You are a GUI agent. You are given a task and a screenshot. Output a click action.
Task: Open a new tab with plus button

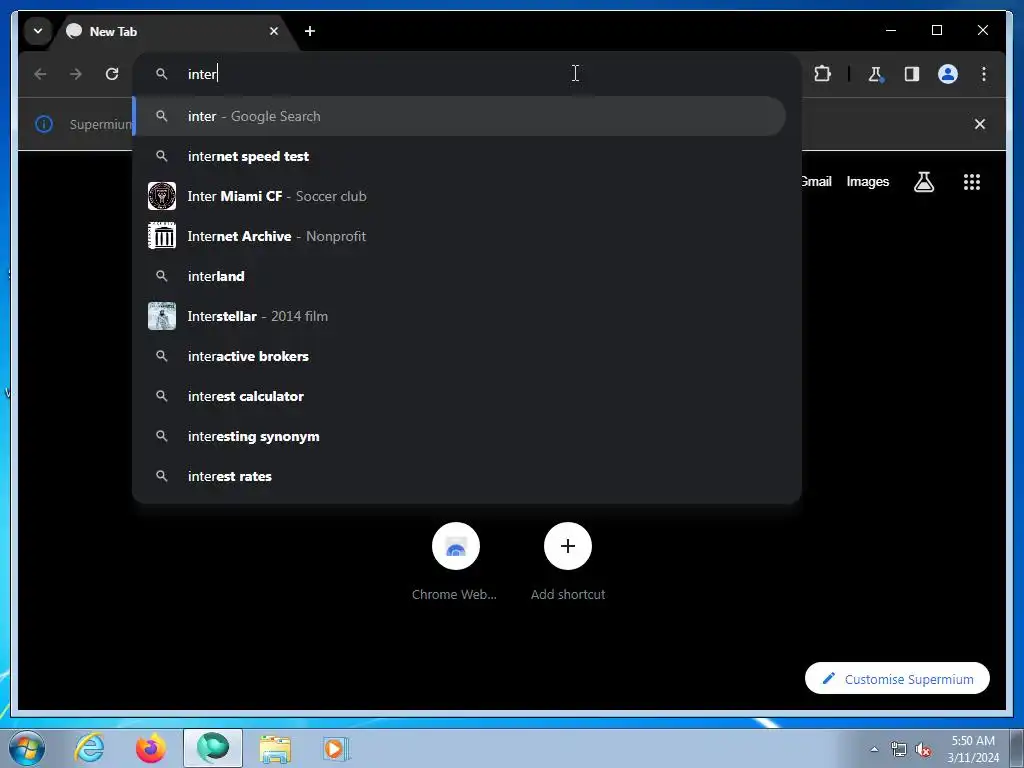tap(310, 31)
